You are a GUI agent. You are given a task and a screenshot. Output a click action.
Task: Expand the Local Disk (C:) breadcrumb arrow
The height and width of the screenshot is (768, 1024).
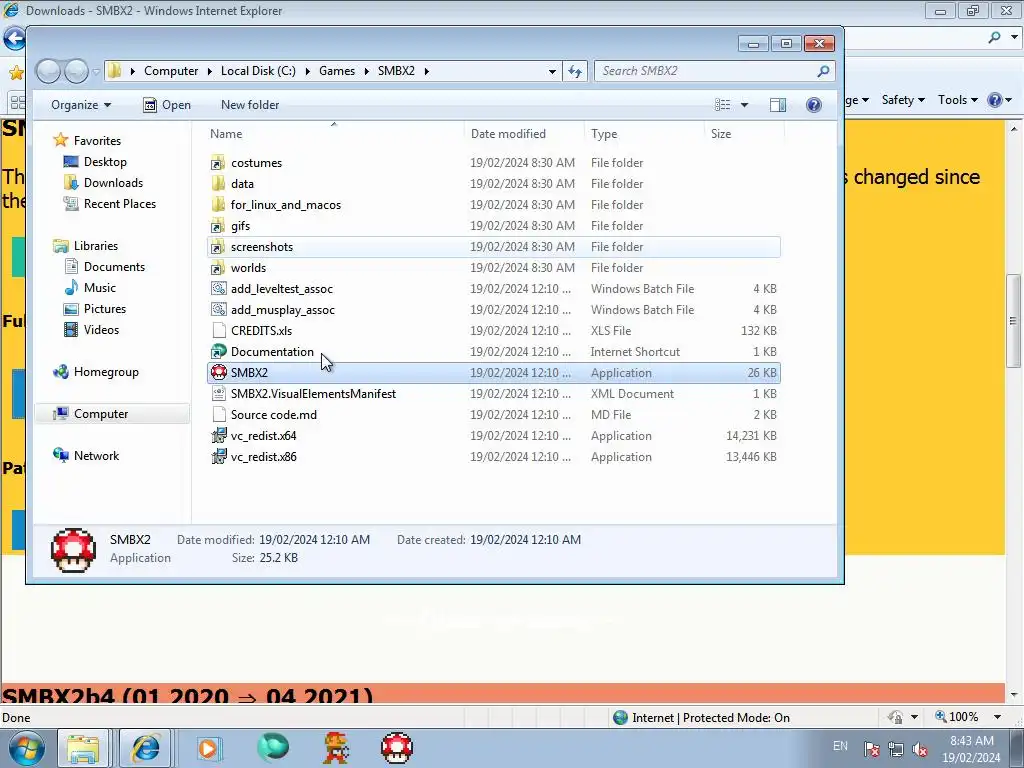[308, 71]
